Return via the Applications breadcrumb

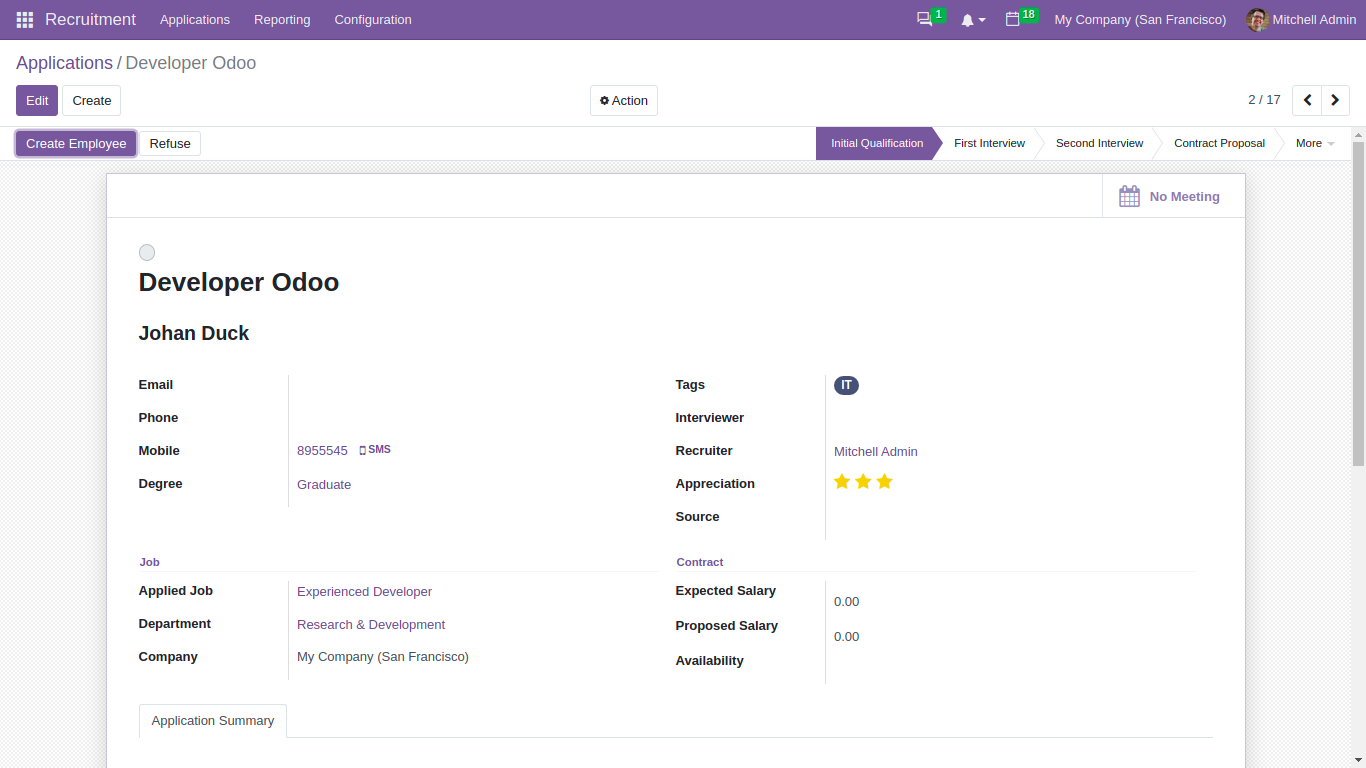coord(64,62)
